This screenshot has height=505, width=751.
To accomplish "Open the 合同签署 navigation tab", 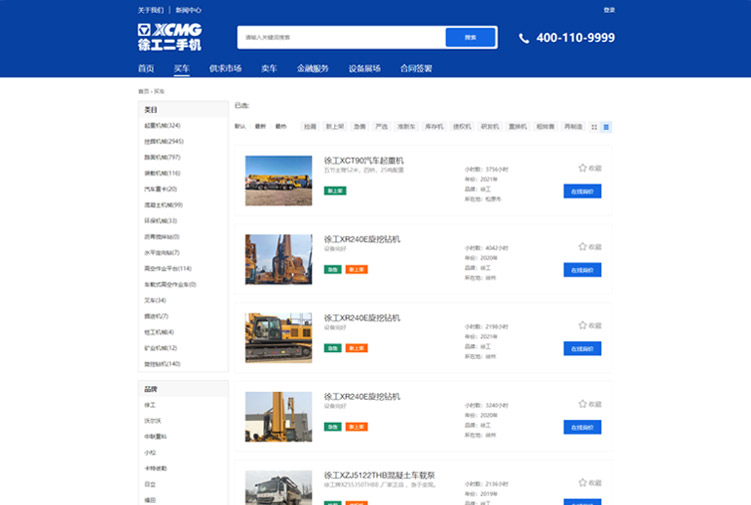I will 416,69.
